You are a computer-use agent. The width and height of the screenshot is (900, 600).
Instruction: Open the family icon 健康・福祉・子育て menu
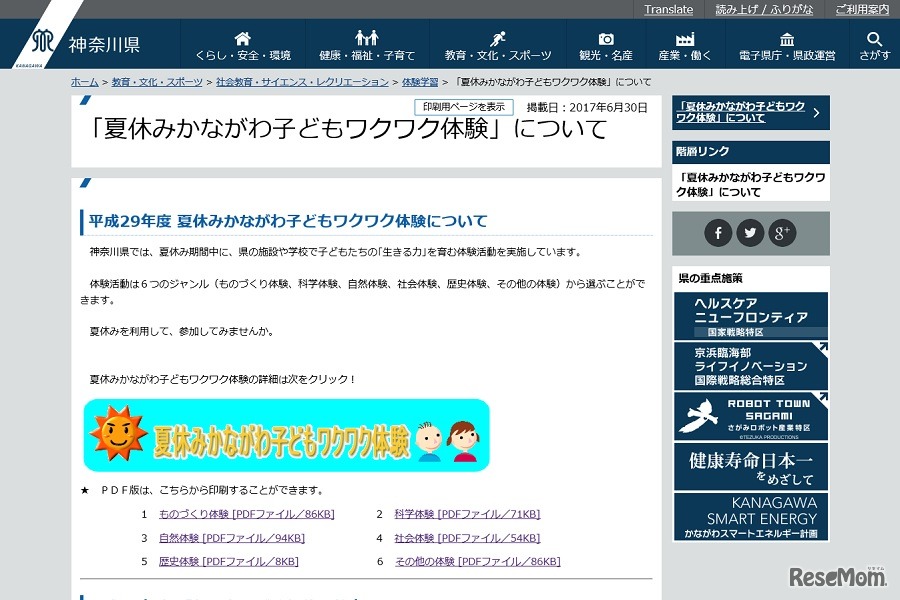point(367,45)
